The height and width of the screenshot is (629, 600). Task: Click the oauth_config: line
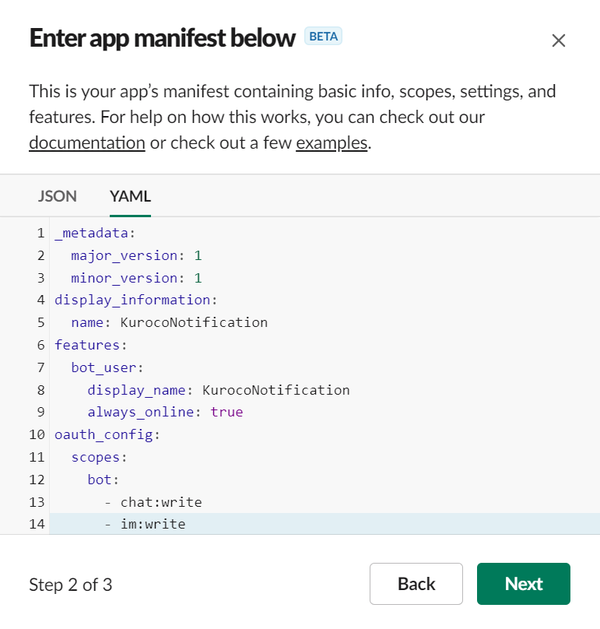pos(107,434)
